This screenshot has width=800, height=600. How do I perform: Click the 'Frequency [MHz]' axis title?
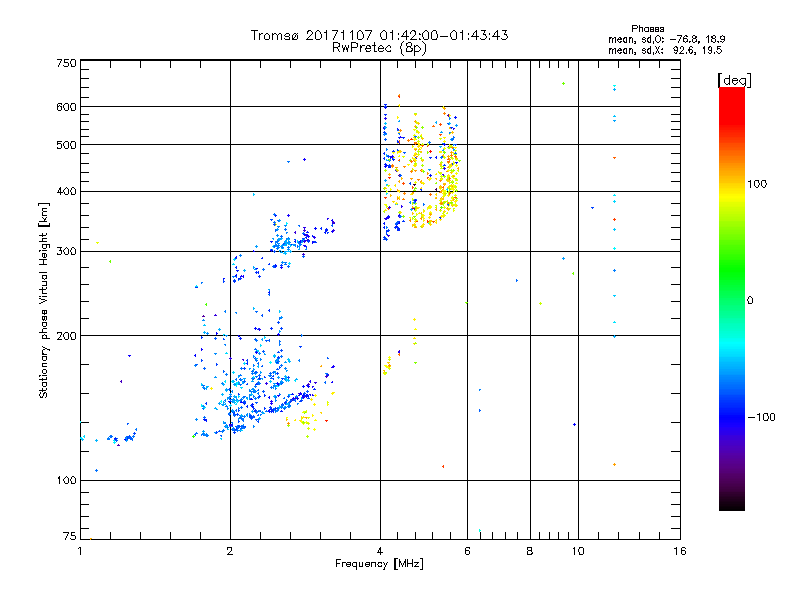click(379, 564)
